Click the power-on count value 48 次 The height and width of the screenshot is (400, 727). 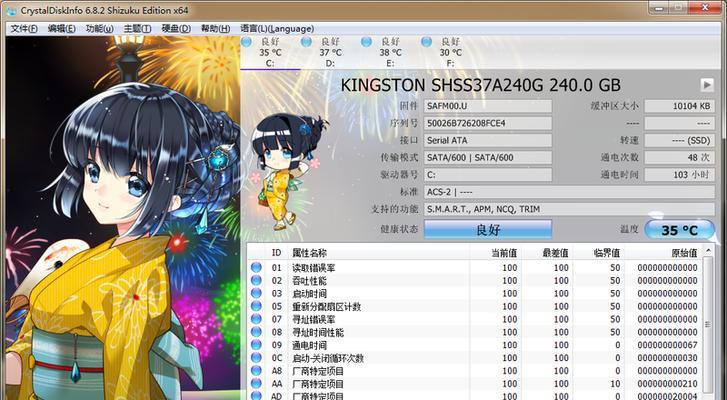pyautogui.click(x=679, y=158)
